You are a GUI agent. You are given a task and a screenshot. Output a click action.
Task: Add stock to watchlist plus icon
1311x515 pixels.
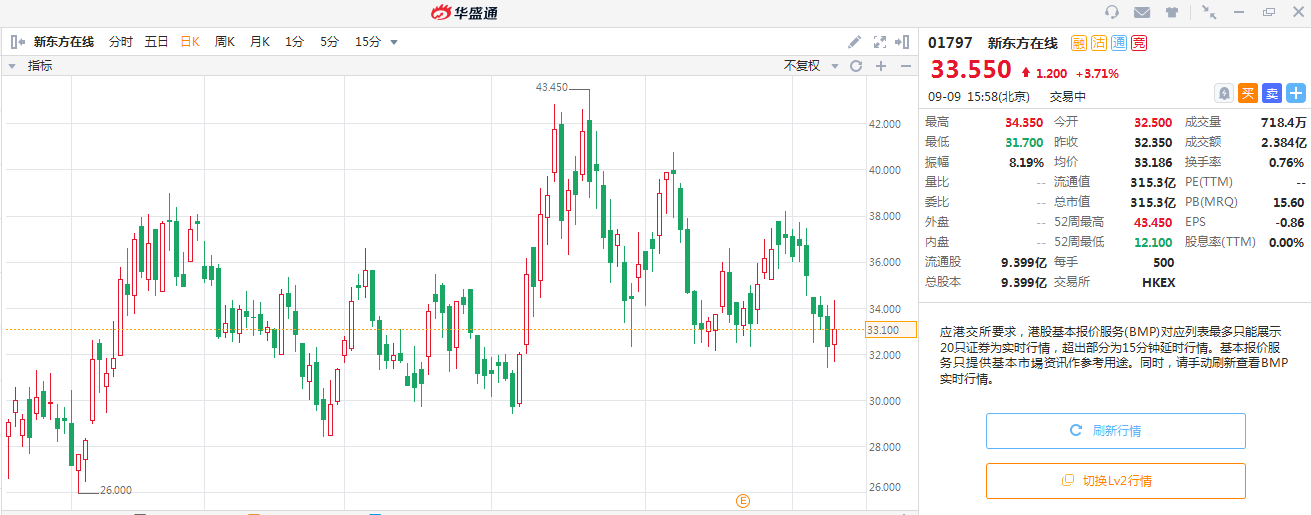(x=1296, y=93)
